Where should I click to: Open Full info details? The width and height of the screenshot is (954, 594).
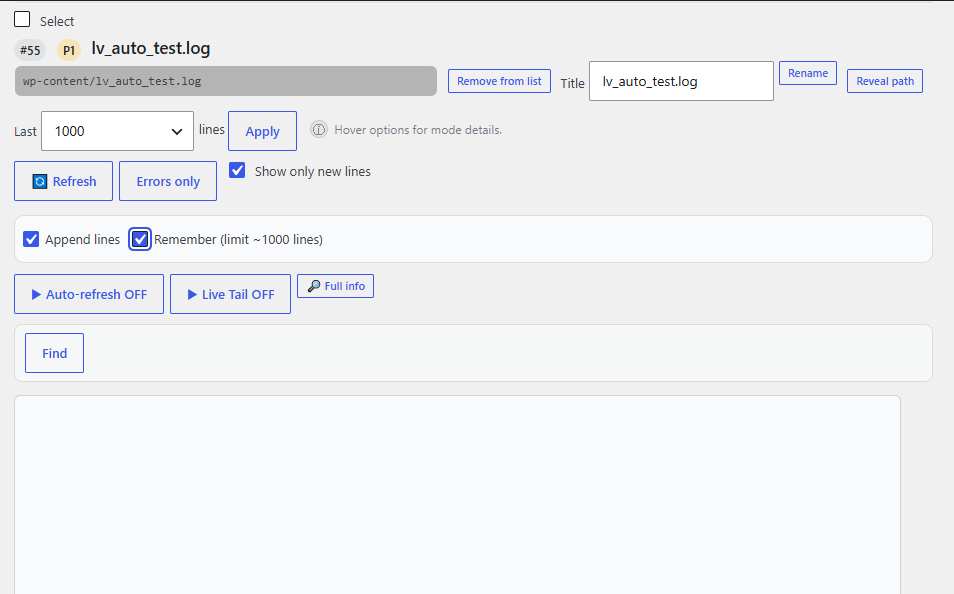[x=335, y=286]
